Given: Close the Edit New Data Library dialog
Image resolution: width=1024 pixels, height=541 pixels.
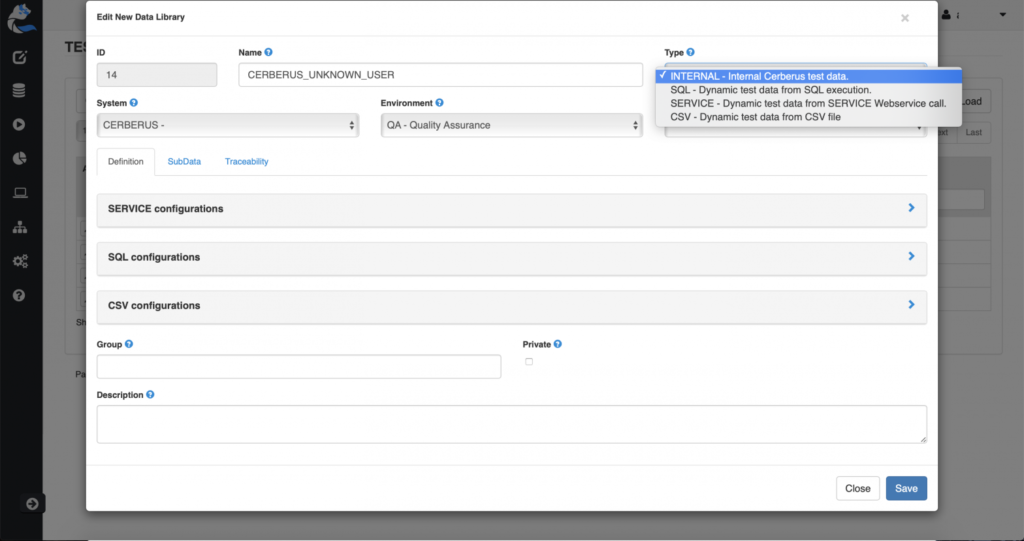Looking at the screenshot, I should point(904,18).
